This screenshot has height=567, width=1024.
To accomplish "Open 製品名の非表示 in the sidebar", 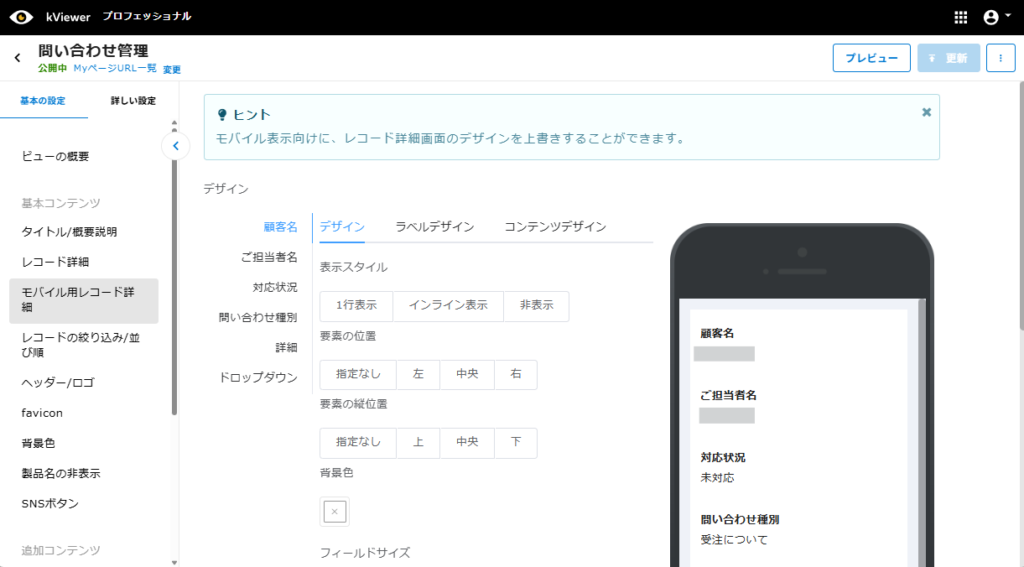I will coord(61,473).
